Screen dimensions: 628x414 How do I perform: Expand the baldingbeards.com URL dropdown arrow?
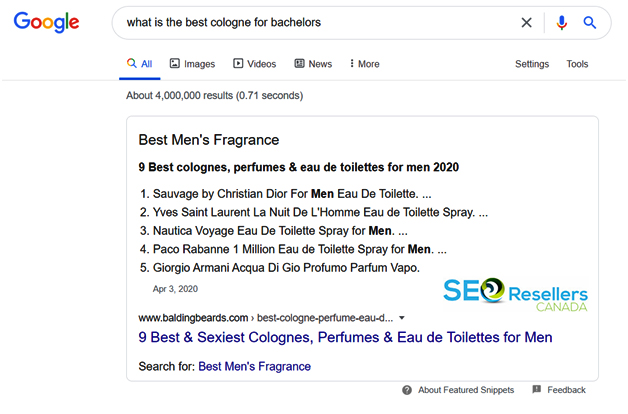click(x=402, y=318)
